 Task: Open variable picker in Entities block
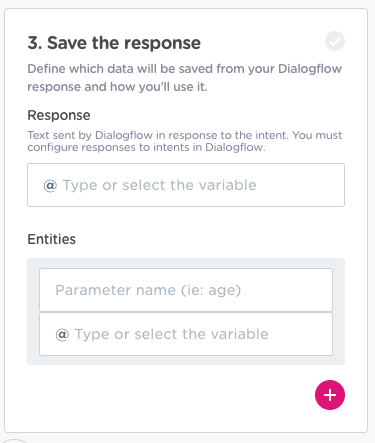point(62,334)
